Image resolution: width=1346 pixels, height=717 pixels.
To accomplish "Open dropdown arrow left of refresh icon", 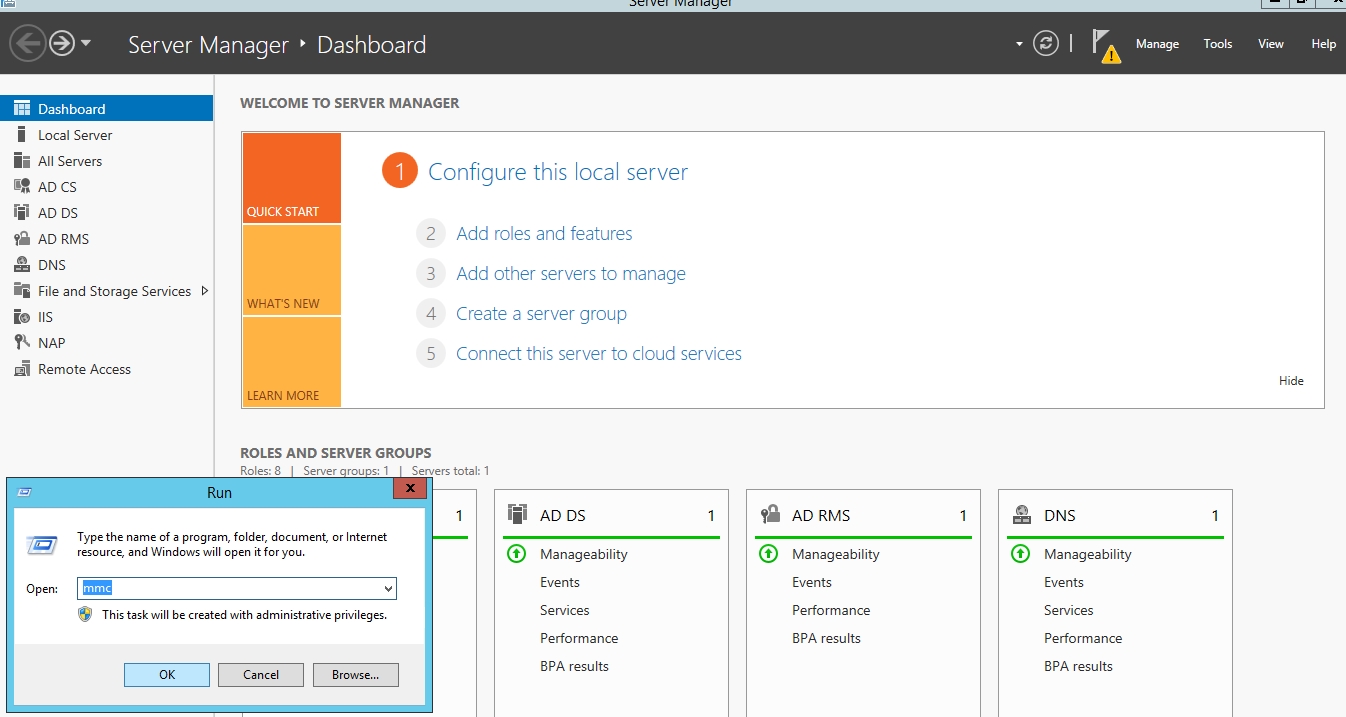I will tap(1019, 44).
